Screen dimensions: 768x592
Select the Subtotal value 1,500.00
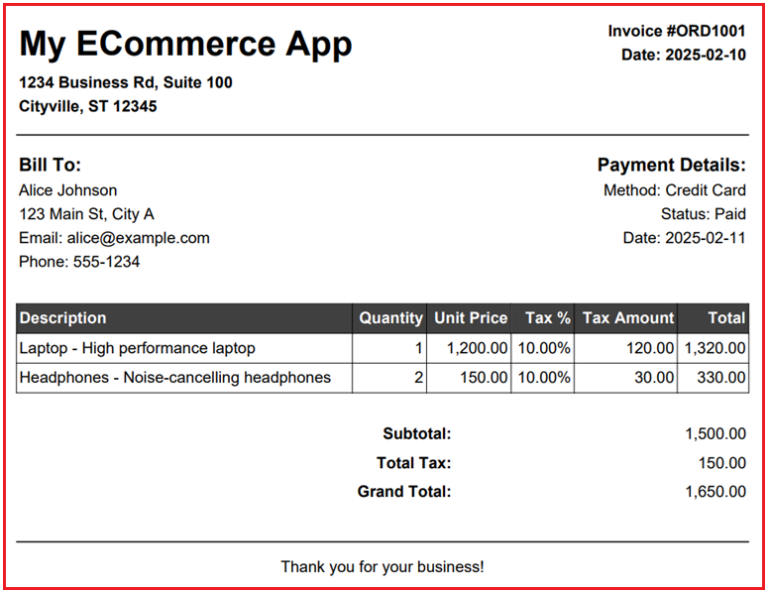click(715, 434)
